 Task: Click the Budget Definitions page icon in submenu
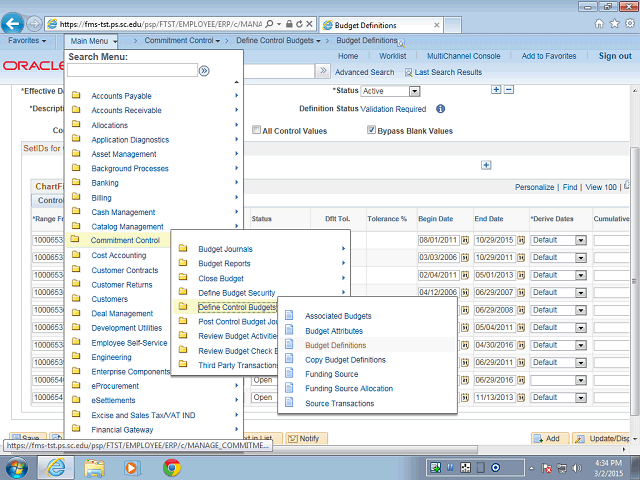290,345
